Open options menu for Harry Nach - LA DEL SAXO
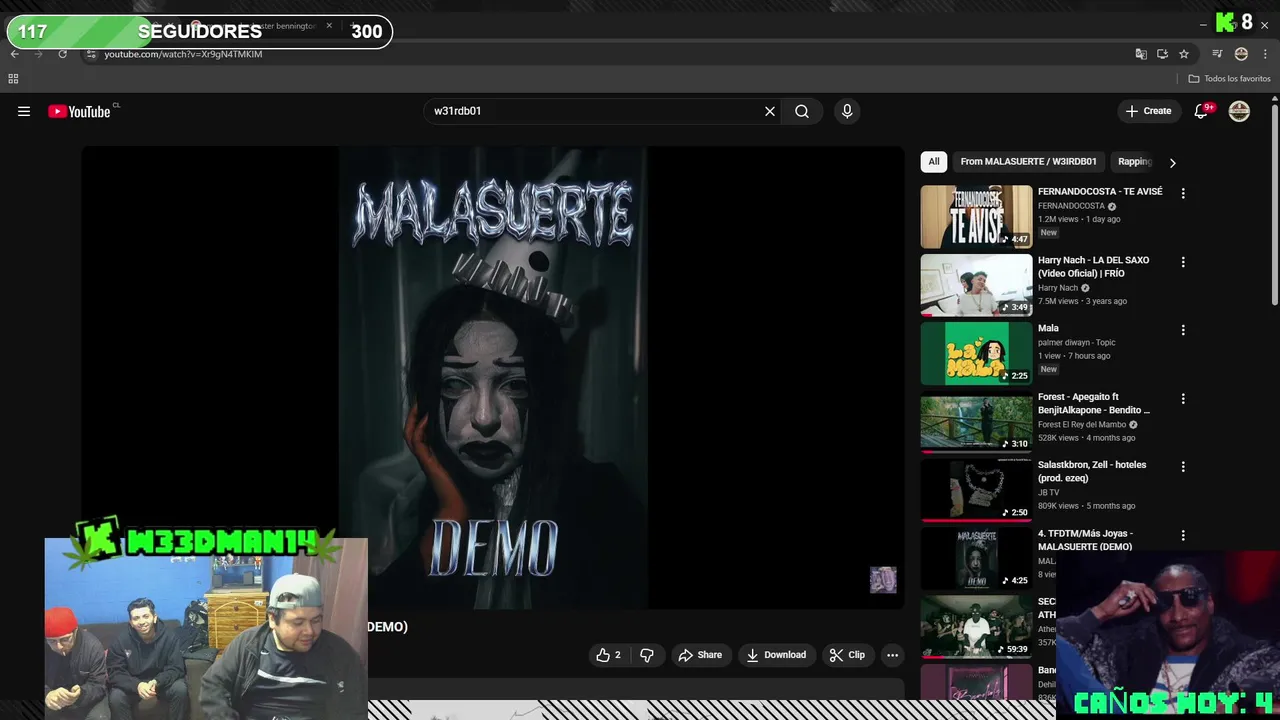Image resolution: width=1280 pixels, height=720 pixels. [1183, 262]
